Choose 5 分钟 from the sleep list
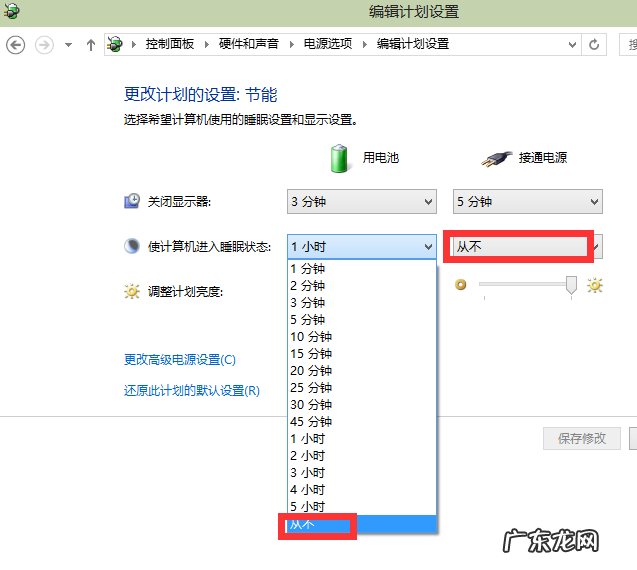 pos(362,320)
